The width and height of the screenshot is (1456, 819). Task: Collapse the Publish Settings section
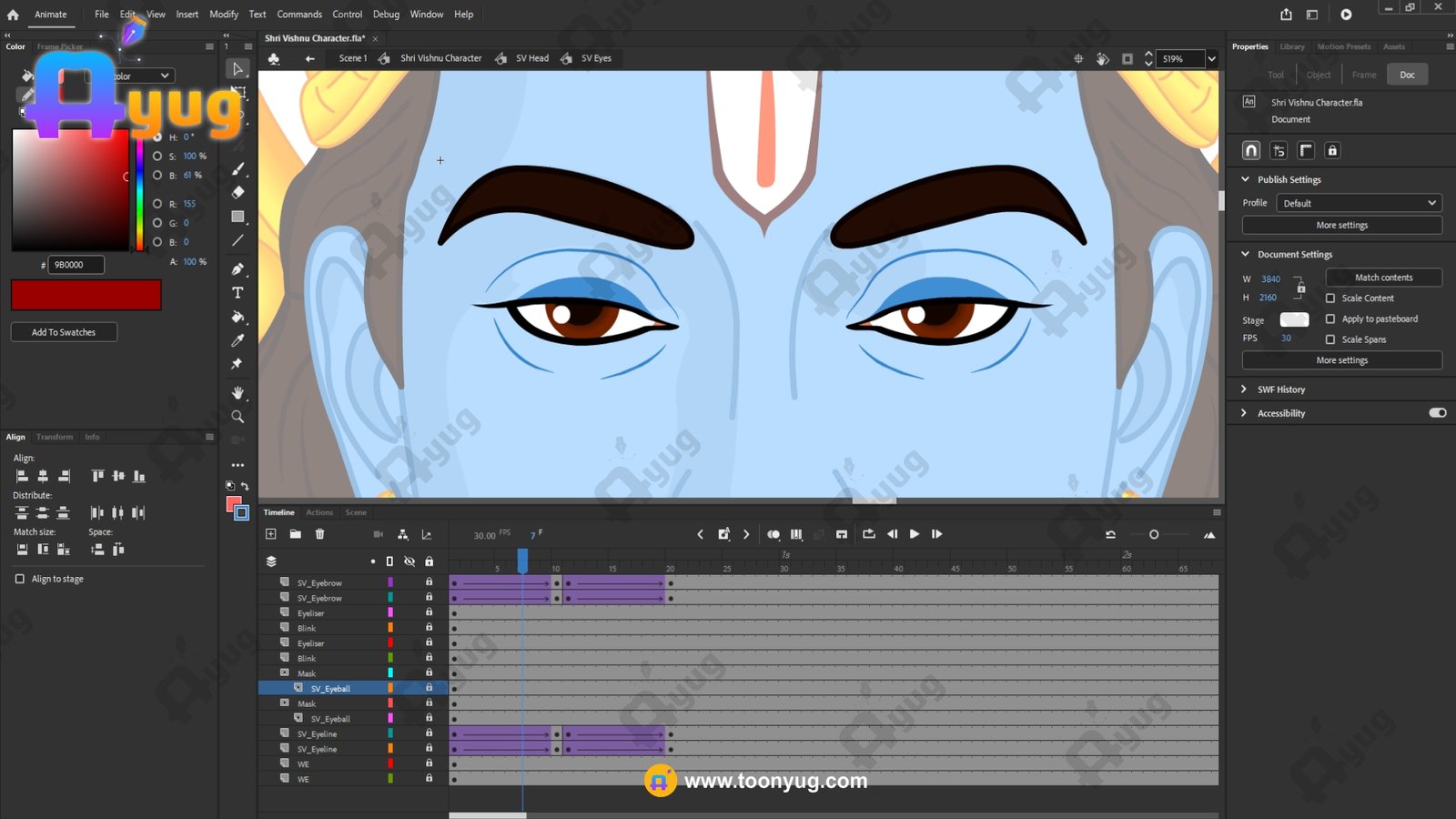coord(1245,179)
